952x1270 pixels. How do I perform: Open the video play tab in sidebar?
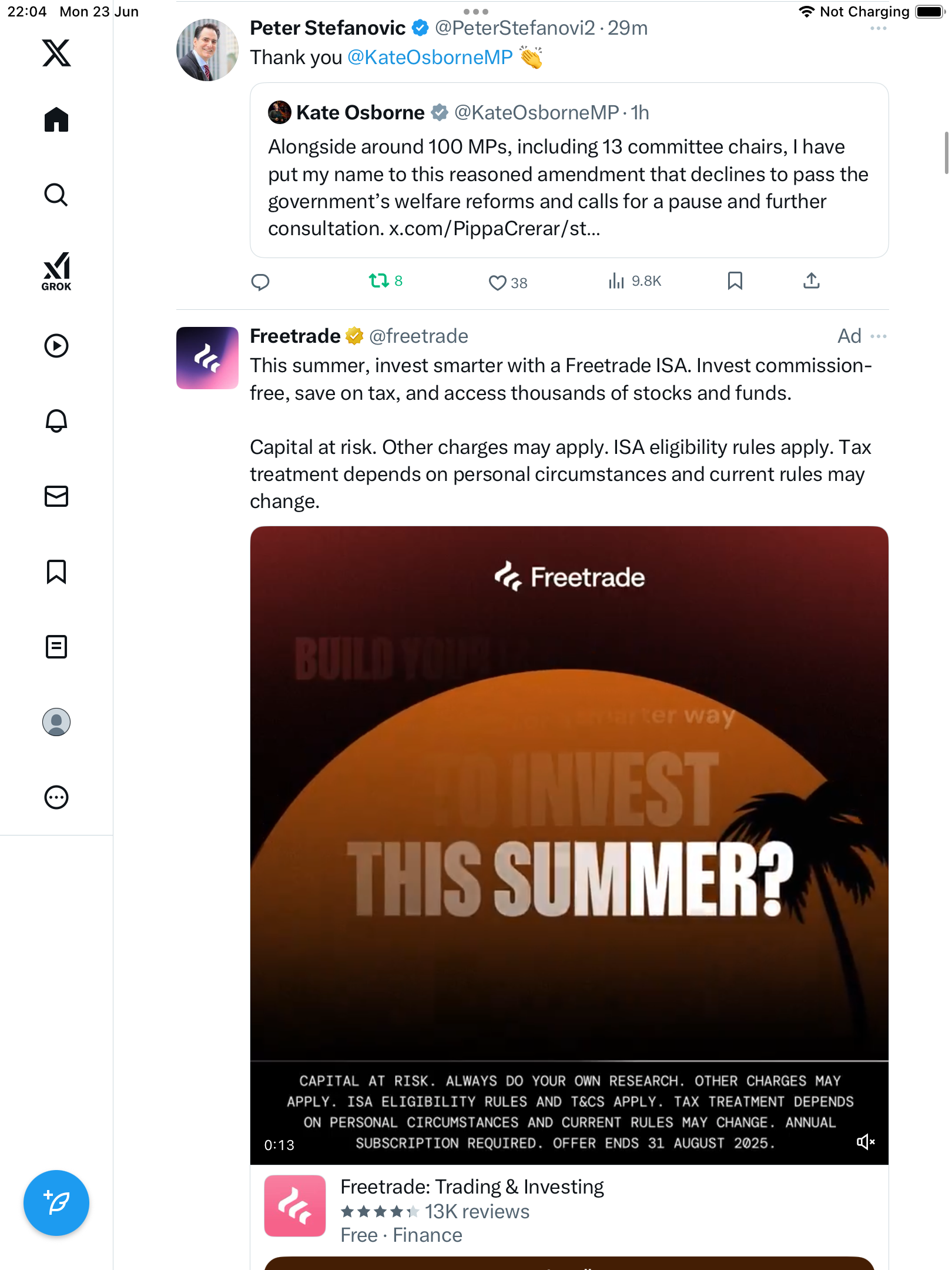pos(56,346)
